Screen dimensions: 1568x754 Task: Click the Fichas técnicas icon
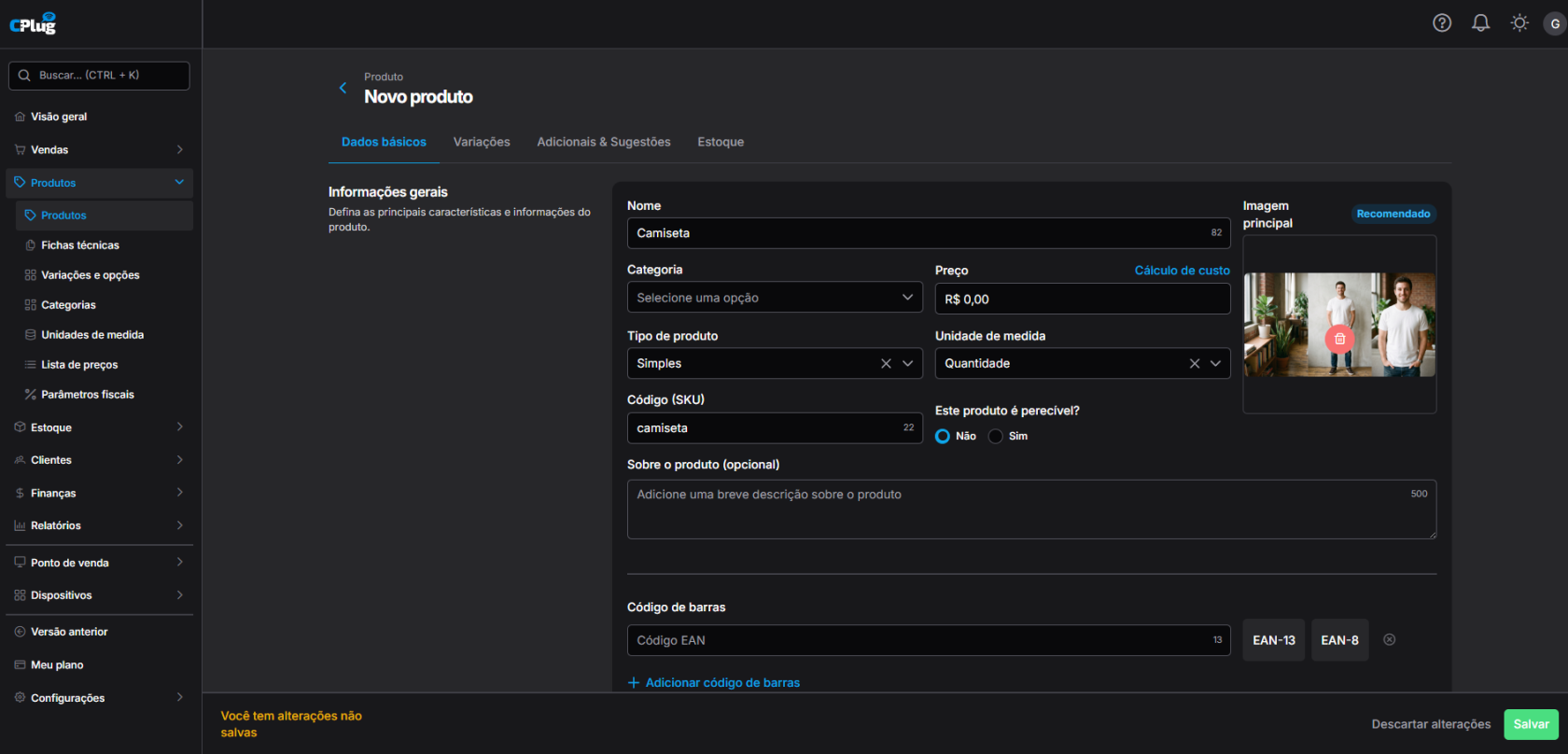pos(31,245)
